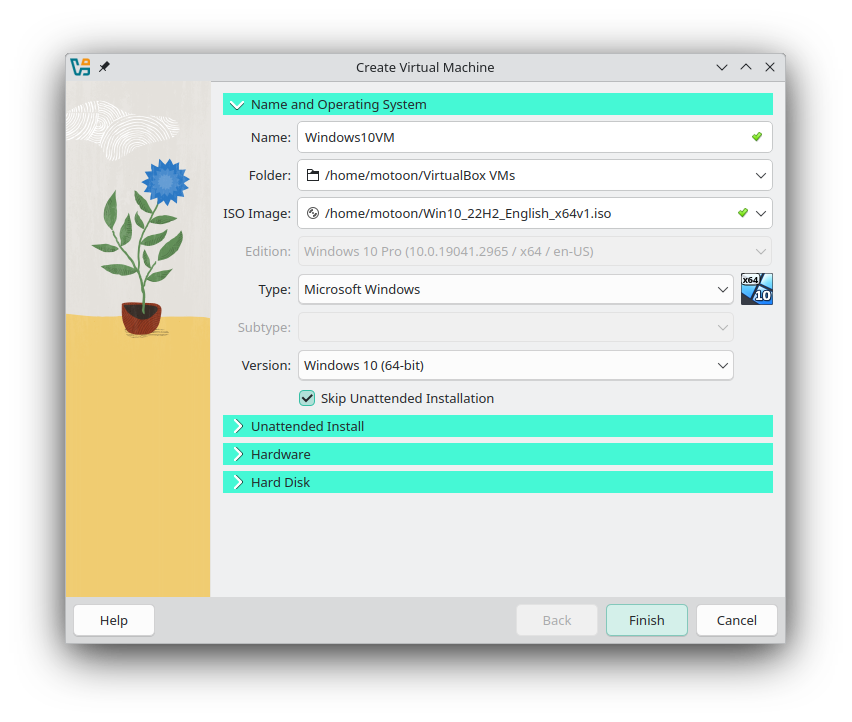The width and height of the screenshot is (852, 722).
Task: Click the "Type:" label
Action: click(x=274, y=290)
